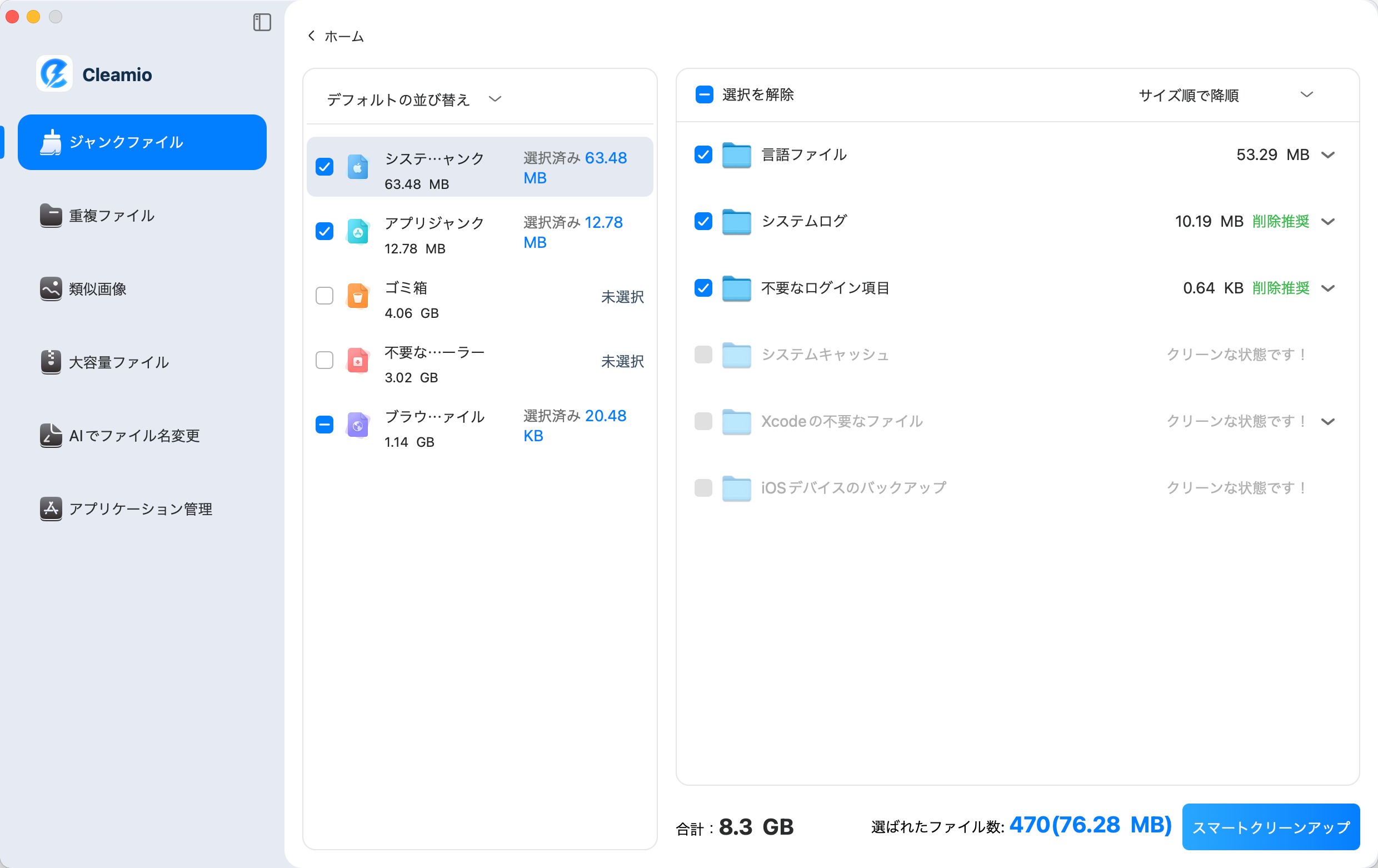Image resolution: width=1378 pixels, height=868 pixels.
Task: Uncheck the システムログ checkbox
Action: tap(703, 221)
